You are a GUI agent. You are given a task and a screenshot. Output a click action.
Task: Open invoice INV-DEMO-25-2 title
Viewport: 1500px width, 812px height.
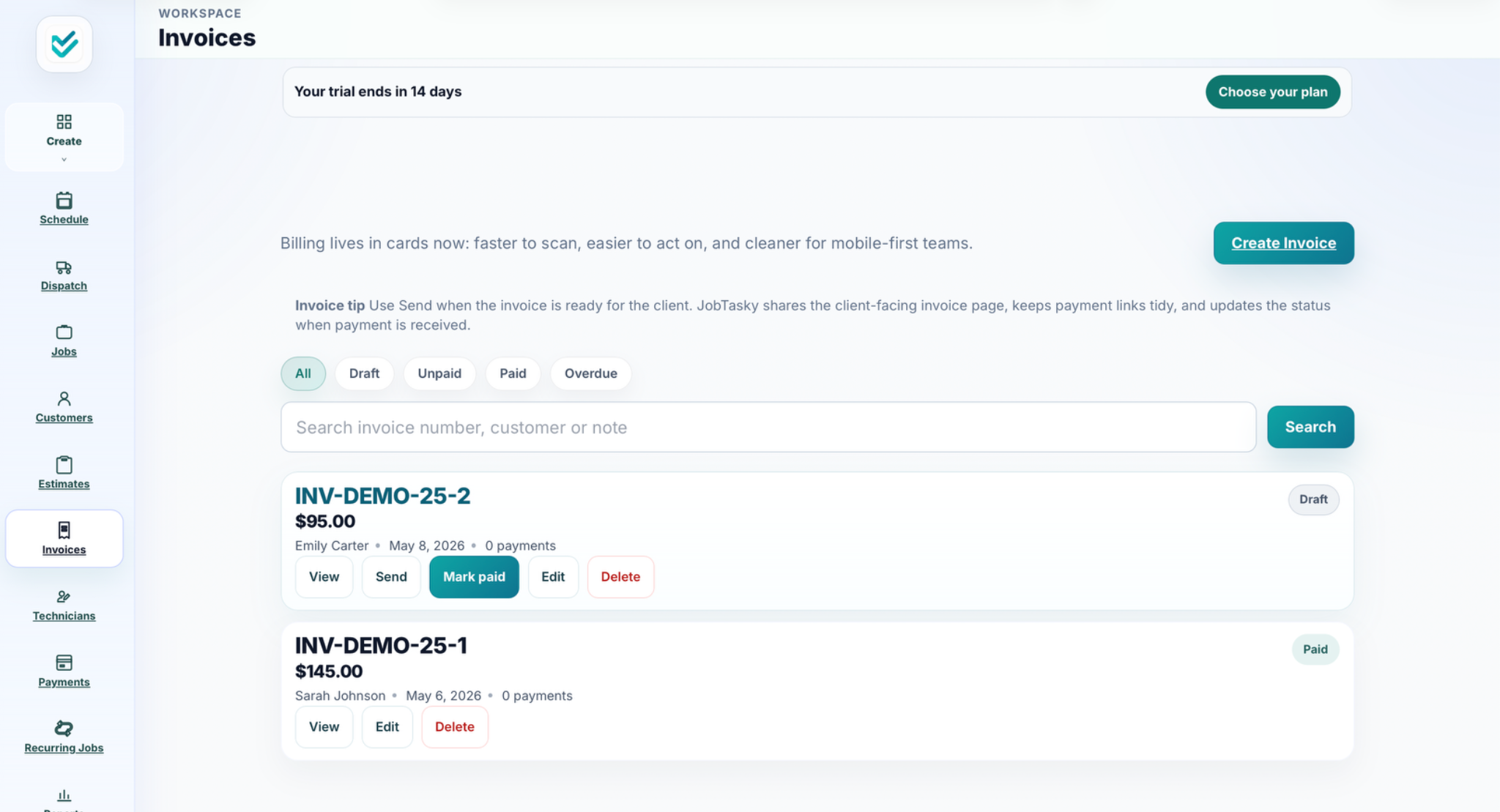(x=383, y=496)
